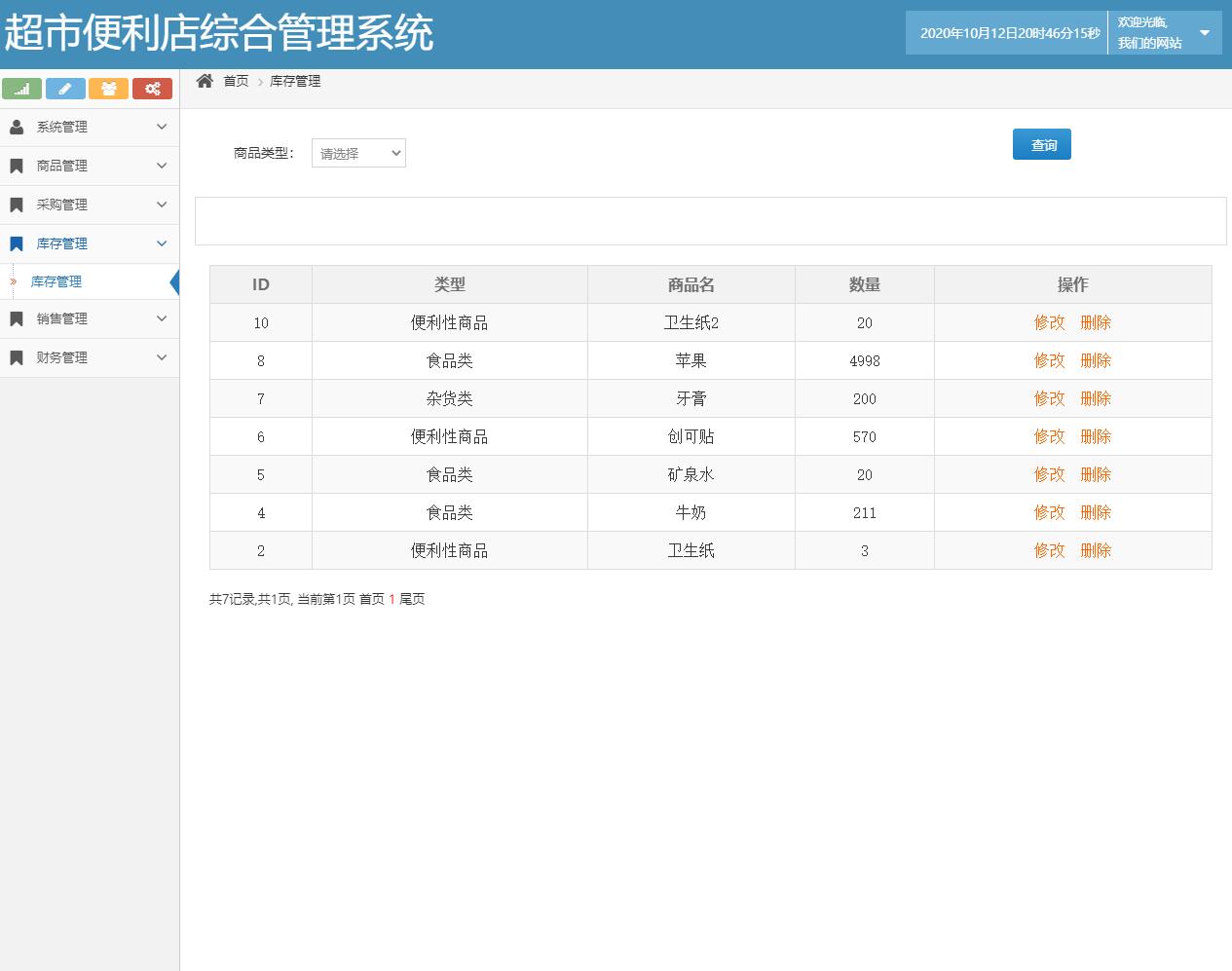Open the 请选择 product type dropdown

pos(358,153)
